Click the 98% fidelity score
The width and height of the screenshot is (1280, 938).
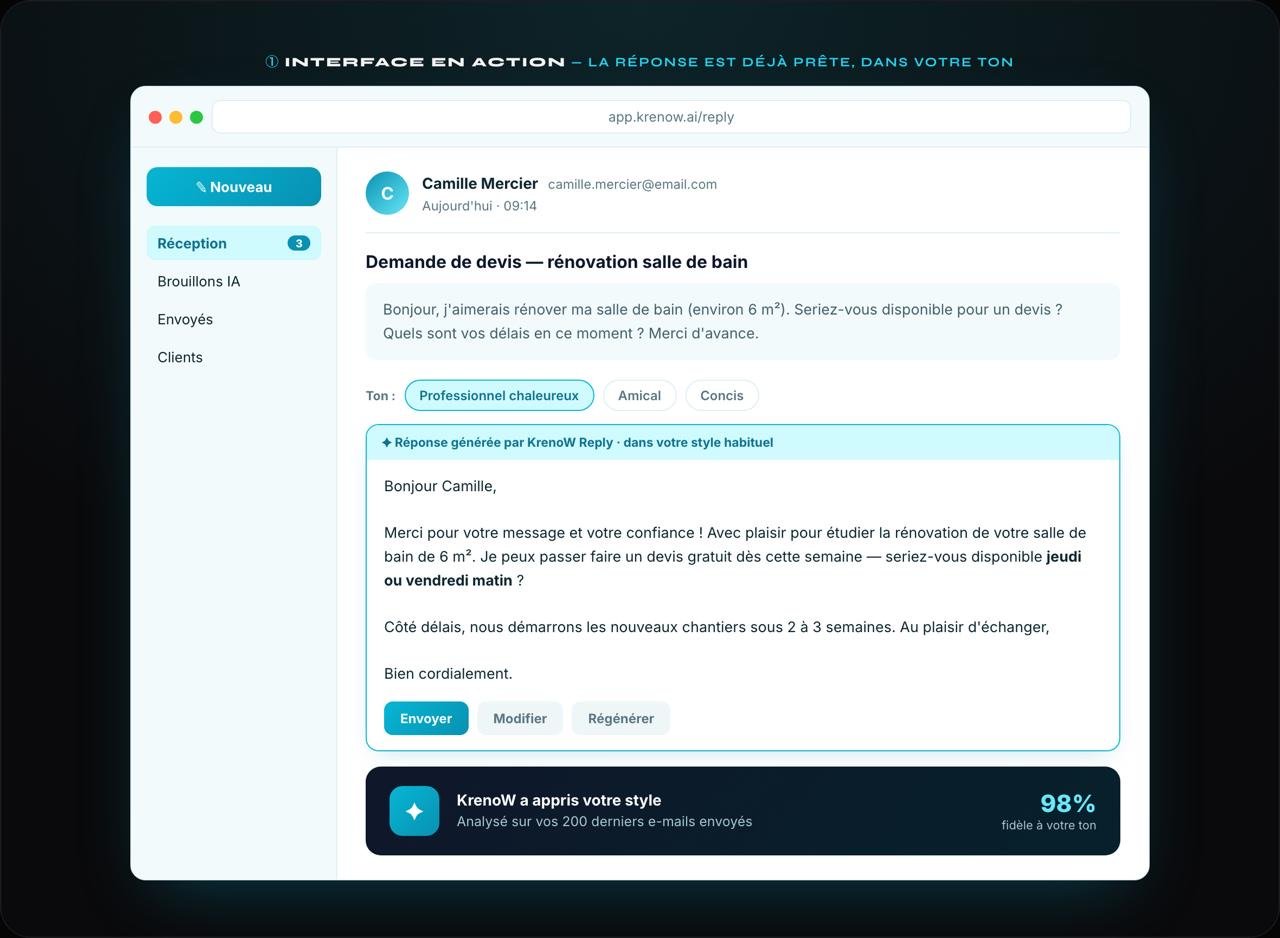1068,803
